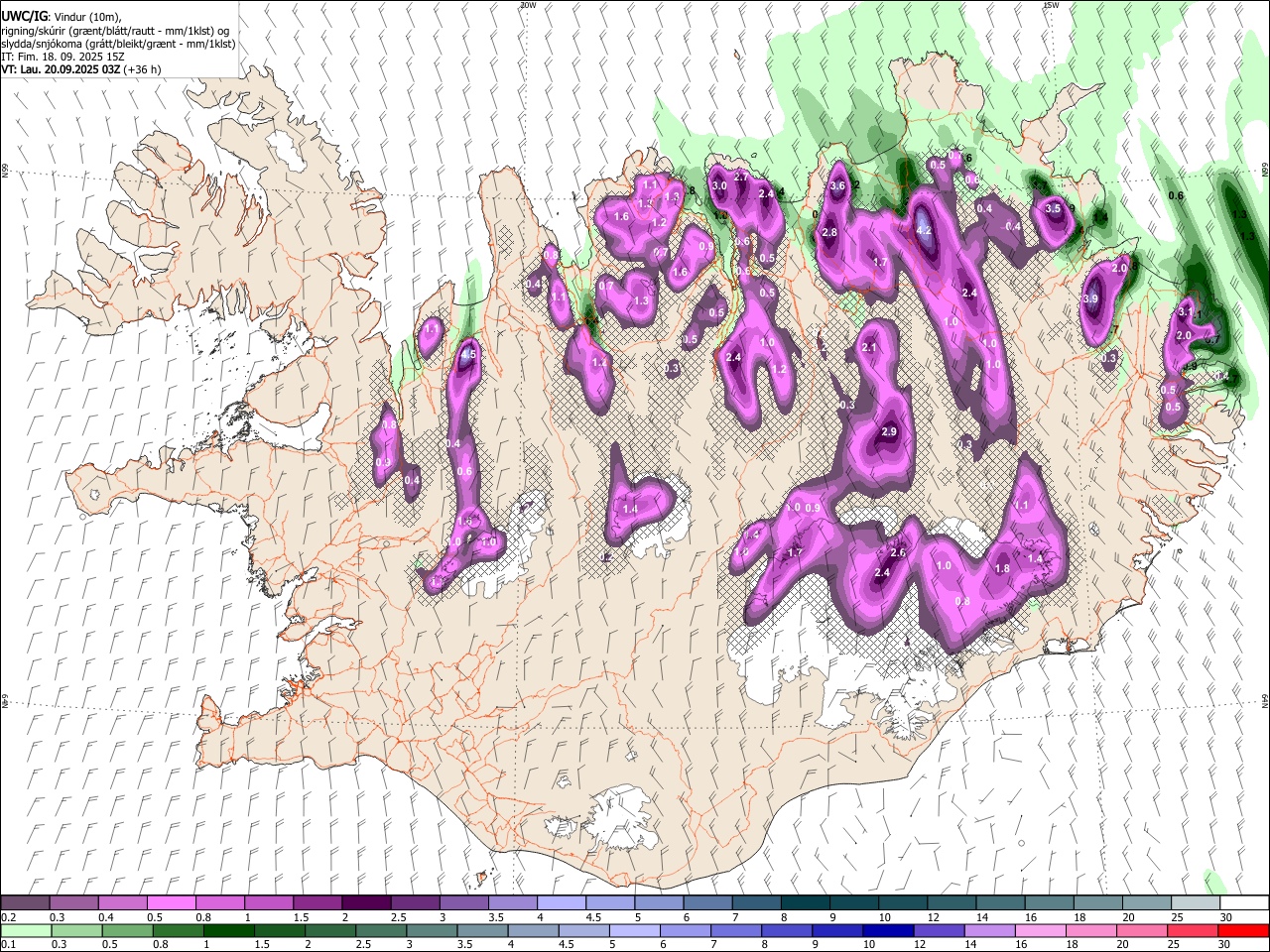Click the 'rigning/skúrir' legend description line
This screenshot has height=952, width=1270.
point(115,31)
